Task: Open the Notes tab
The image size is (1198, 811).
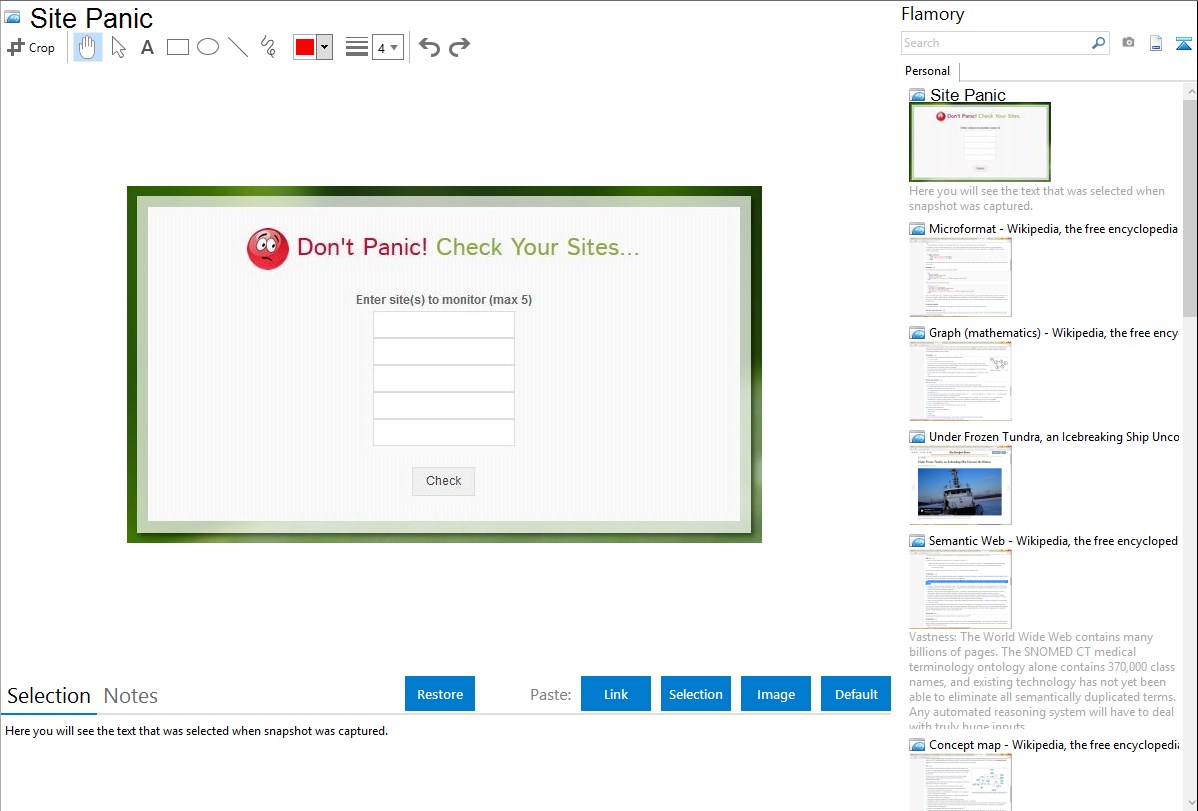Action: [x=131, y=696]
